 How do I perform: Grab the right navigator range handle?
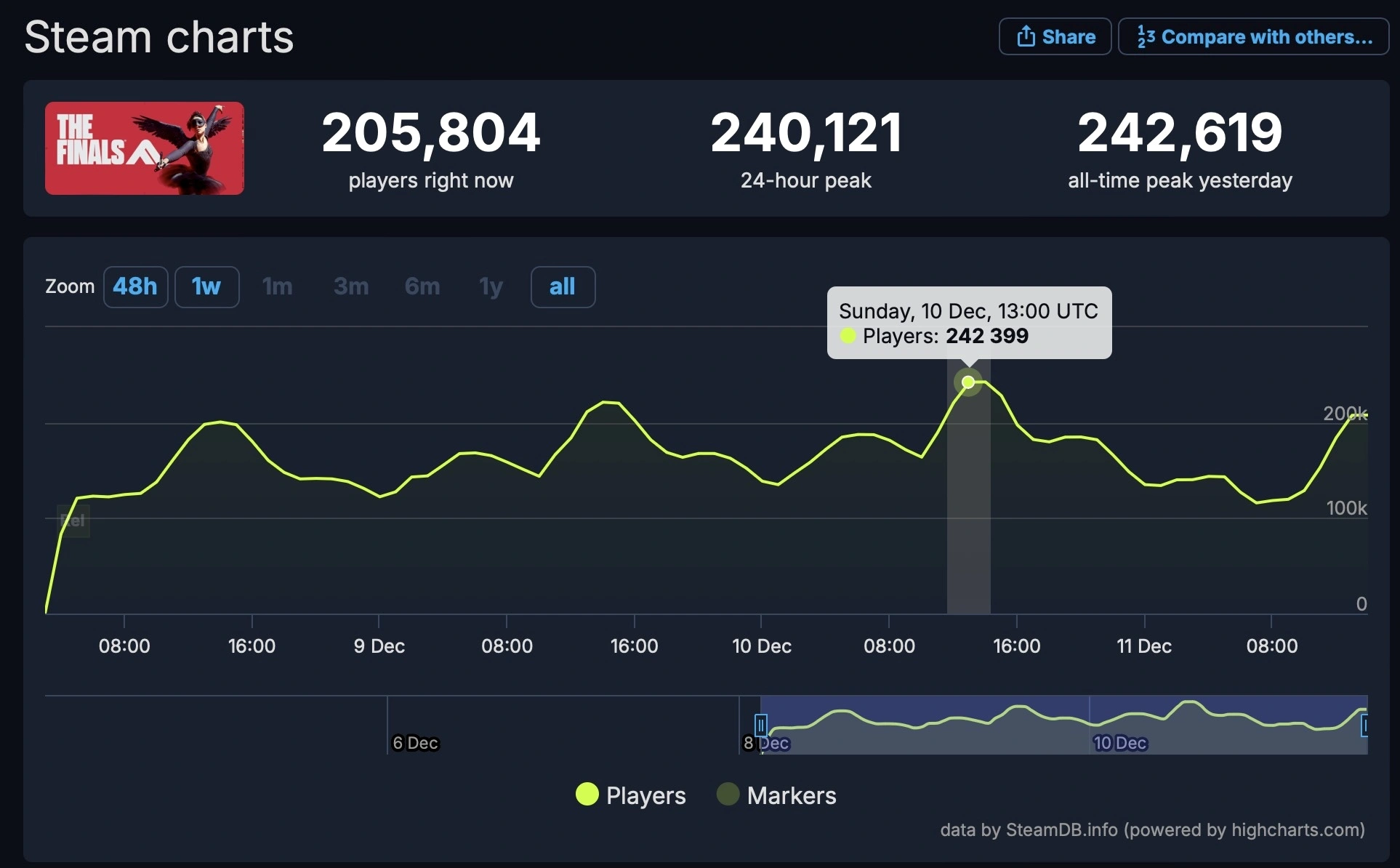1365,725
